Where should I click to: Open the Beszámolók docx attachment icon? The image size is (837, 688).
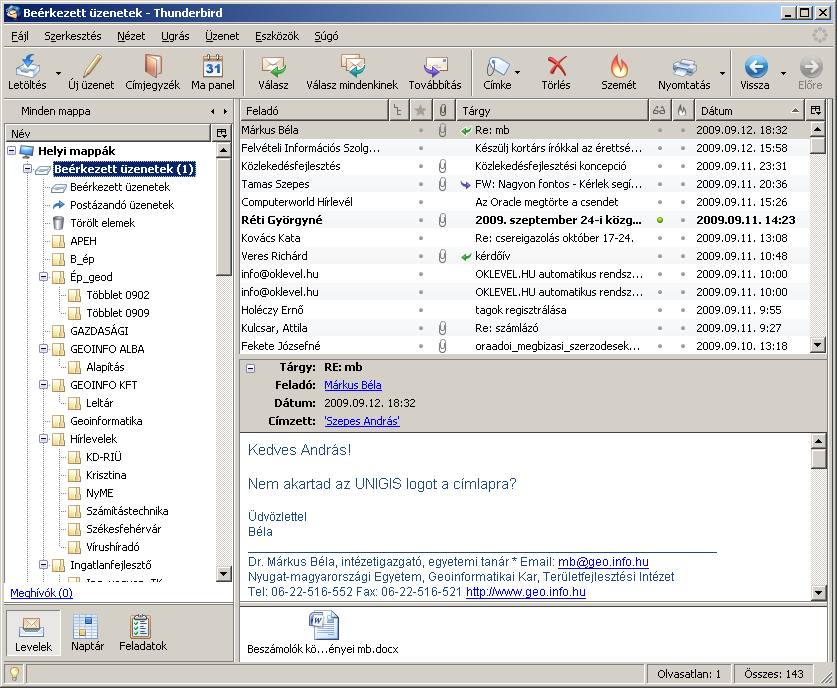tap(323, 625)
